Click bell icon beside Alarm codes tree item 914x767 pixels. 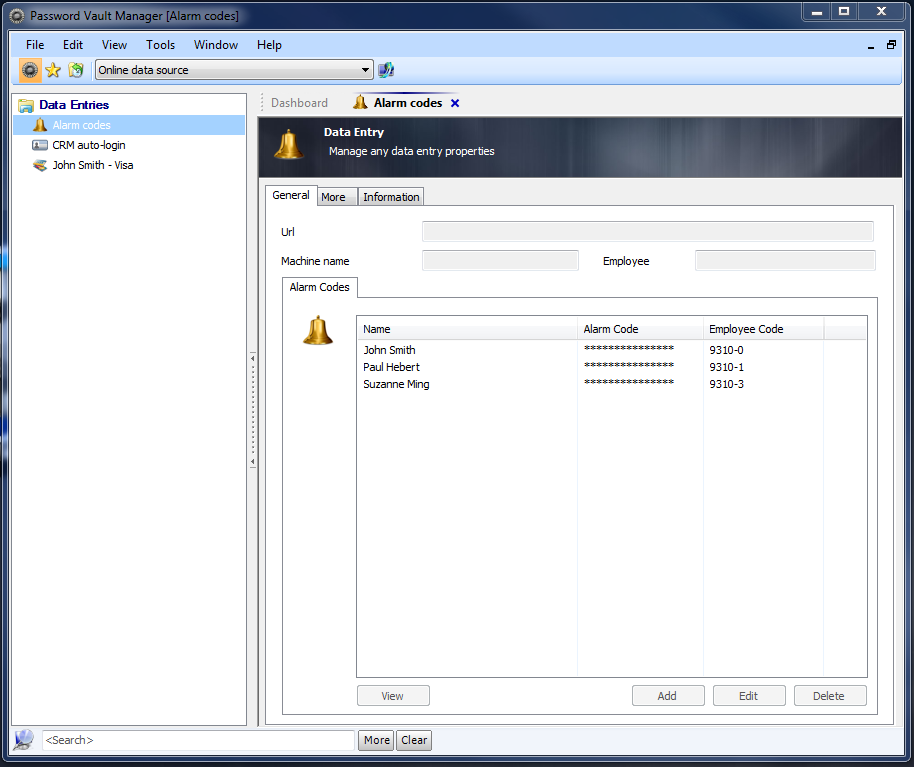point(40,125)
